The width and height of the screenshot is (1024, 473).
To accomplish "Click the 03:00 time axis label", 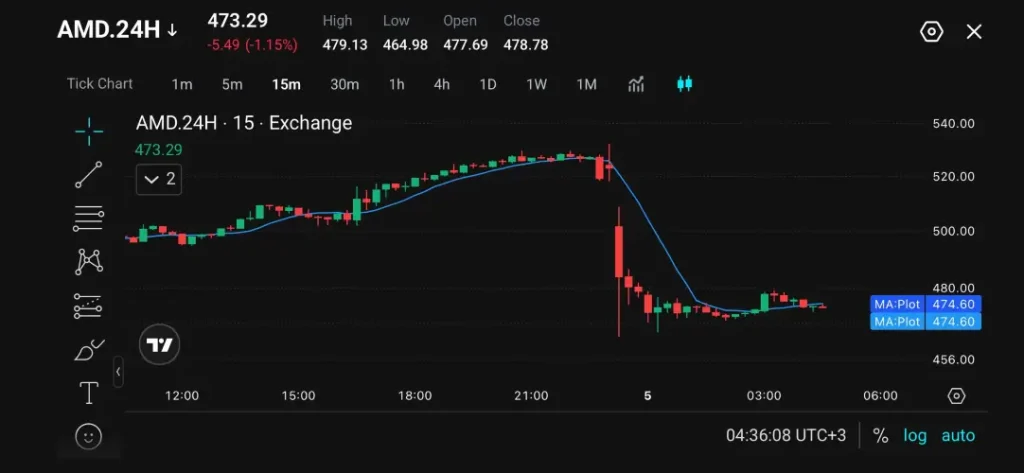I will (x=764, y=396).
